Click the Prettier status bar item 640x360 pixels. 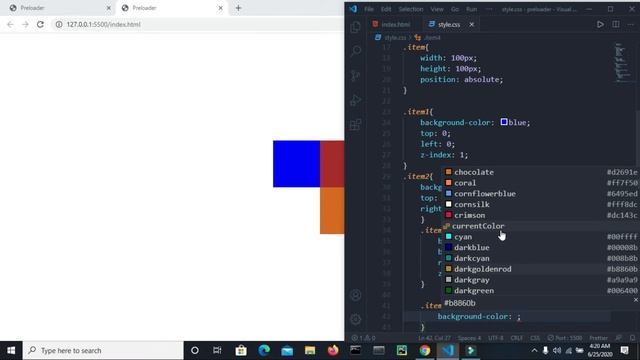click(598, 338)
